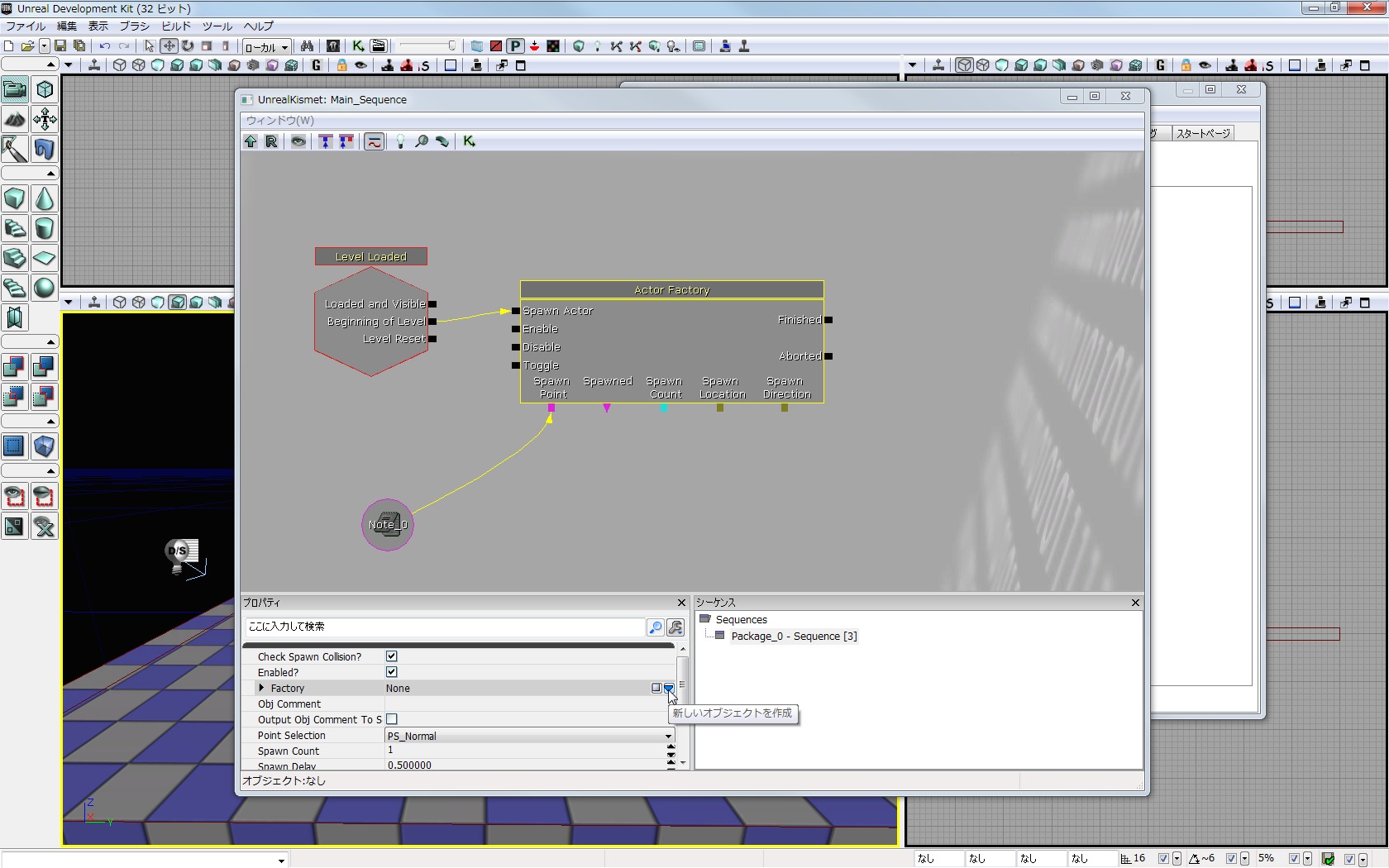This screenshot has width=1389, height=868.
Task: Open the Point Selection PS_Normal dropdown
Action: click(x=668, y=736)
